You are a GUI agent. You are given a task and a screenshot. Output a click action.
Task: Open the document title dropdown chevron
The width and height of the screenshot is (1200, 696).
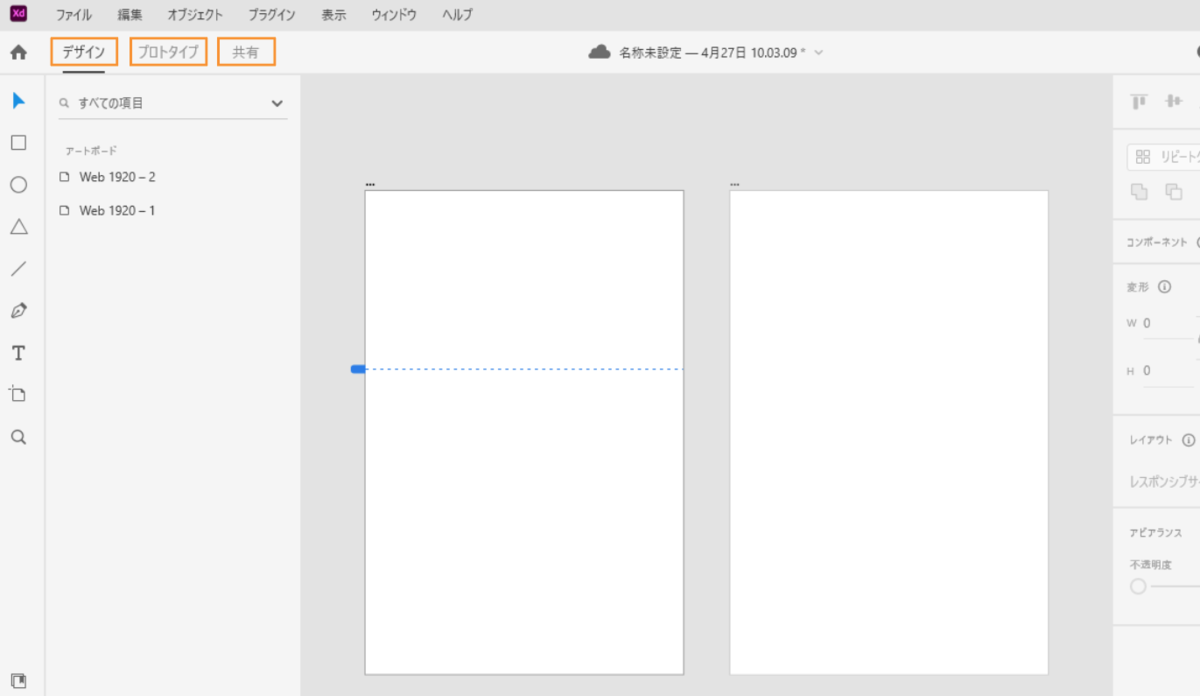819,53
